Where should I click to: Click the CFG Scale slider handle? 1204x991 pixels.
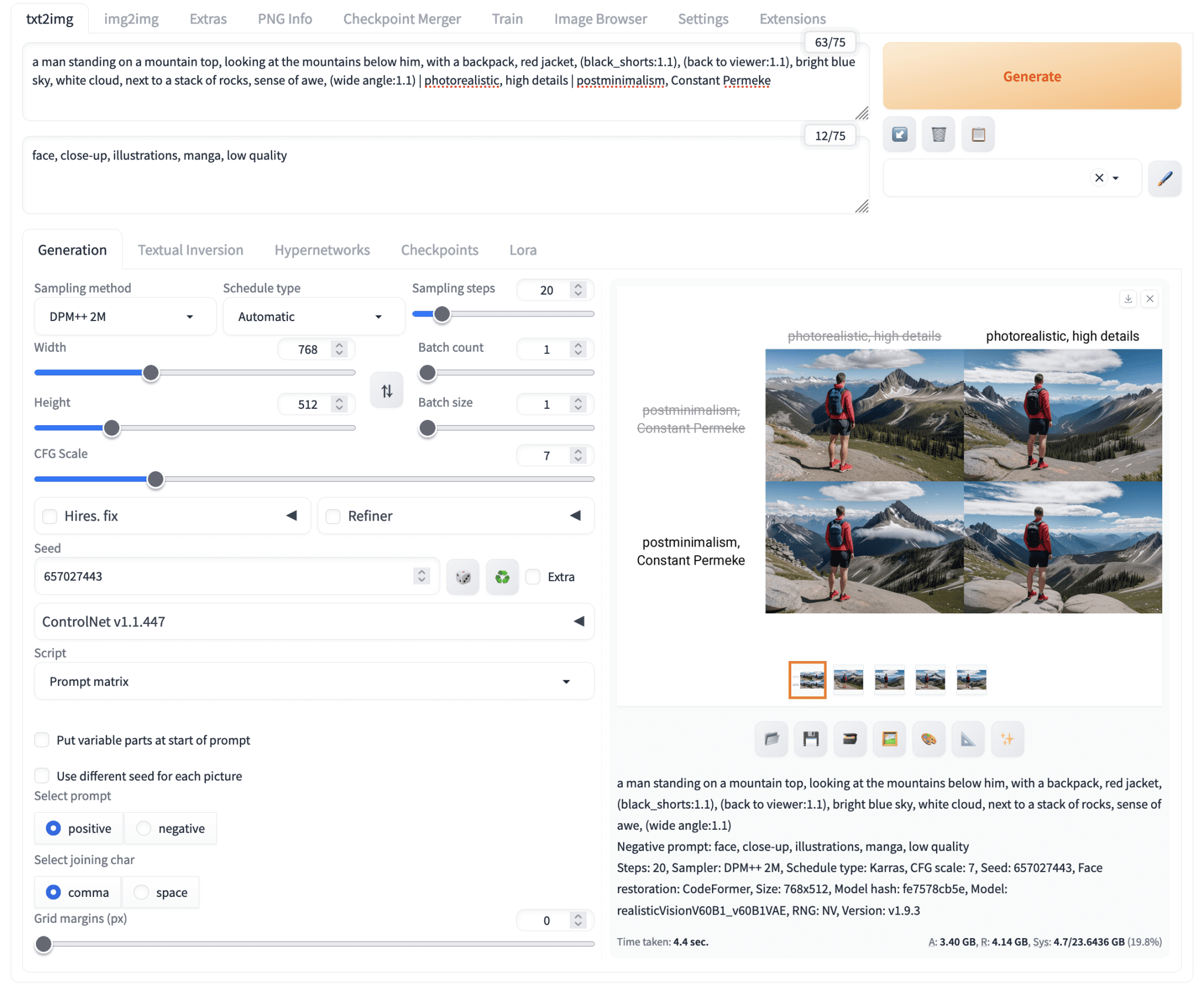(155, 479)
